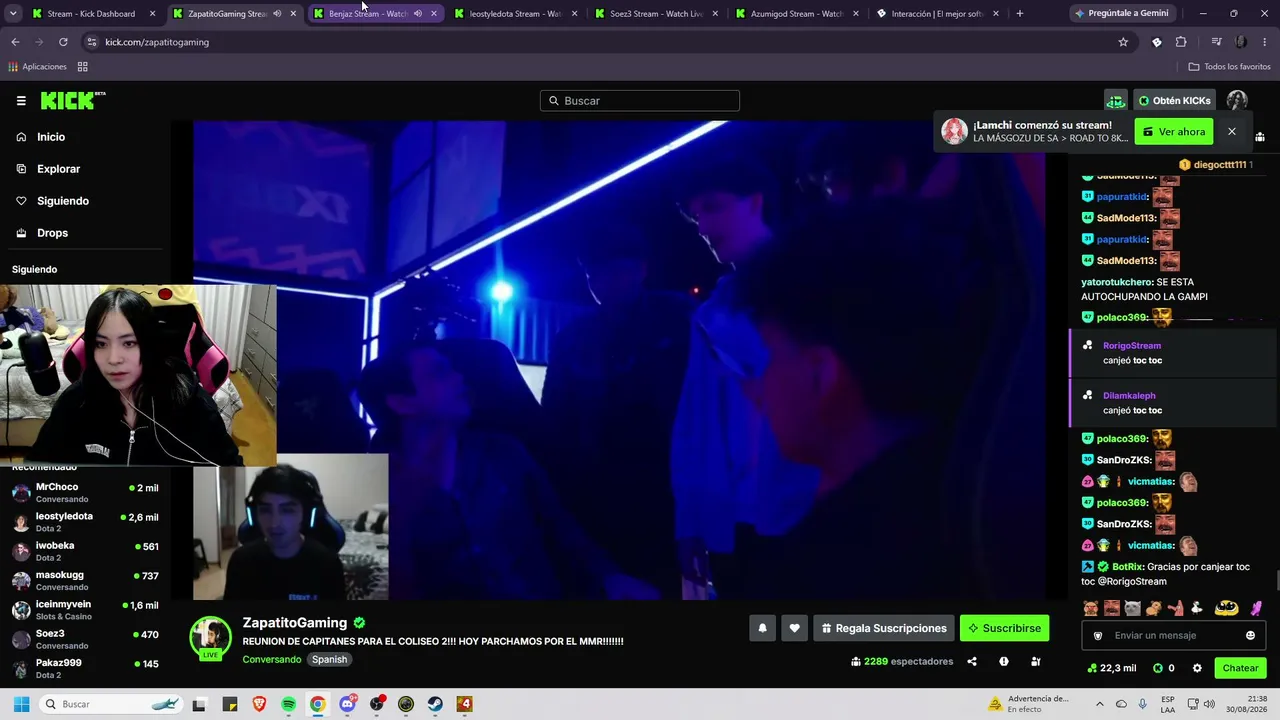Open Soez3 recommended channel
The height and width of the screenshot is (720, 1280).
point(85,639)
